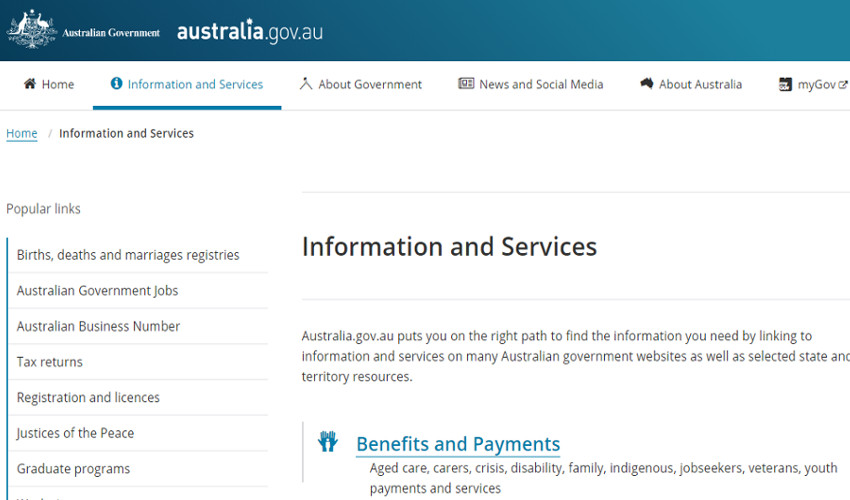Screen dimensions: 850x500
Task: Click the Australia.gov.au intro paragraph
Action: [x=576, y=356]
